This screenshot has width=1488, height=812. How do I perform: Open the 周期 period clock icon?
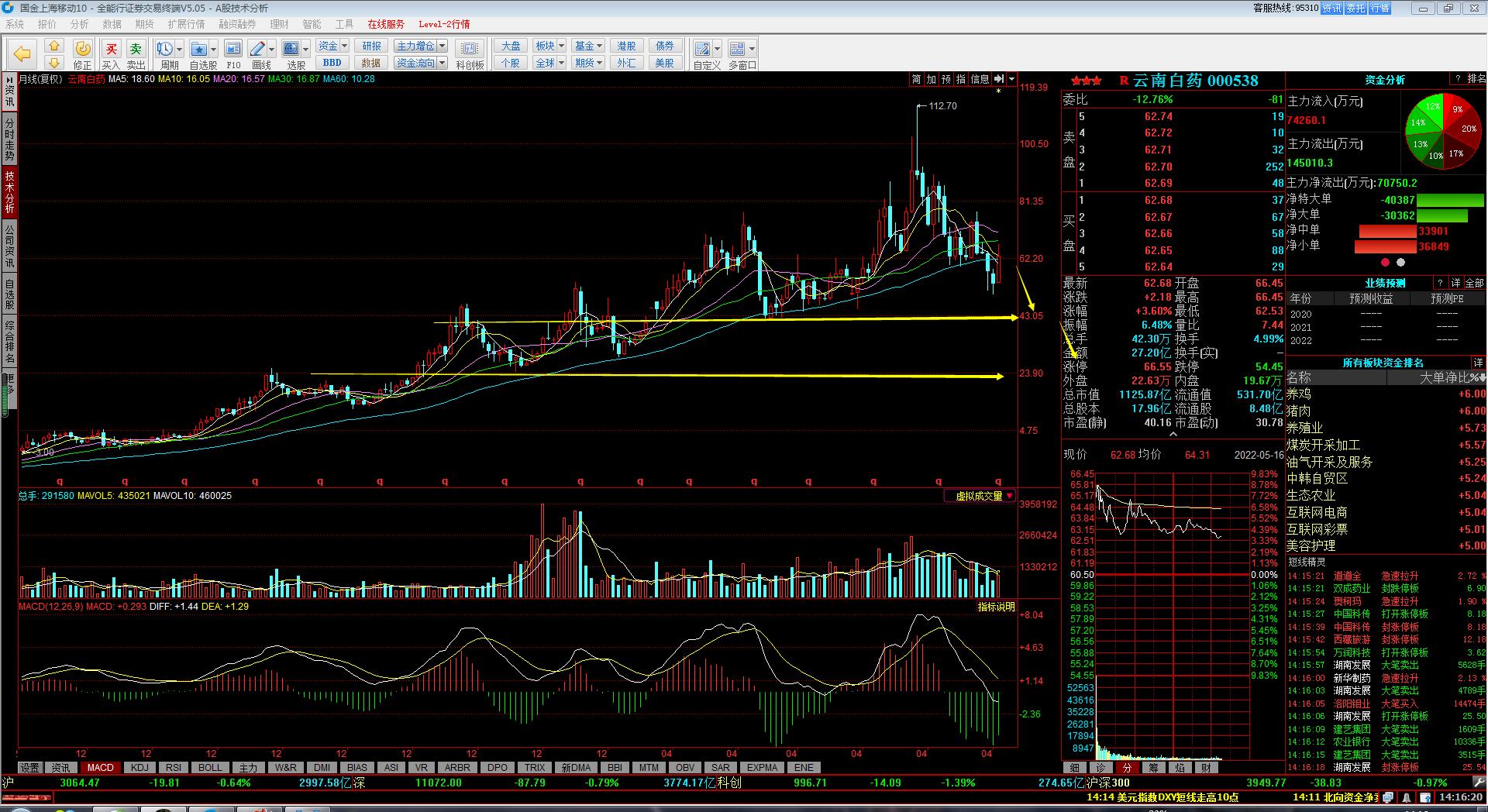coord(164,50)
